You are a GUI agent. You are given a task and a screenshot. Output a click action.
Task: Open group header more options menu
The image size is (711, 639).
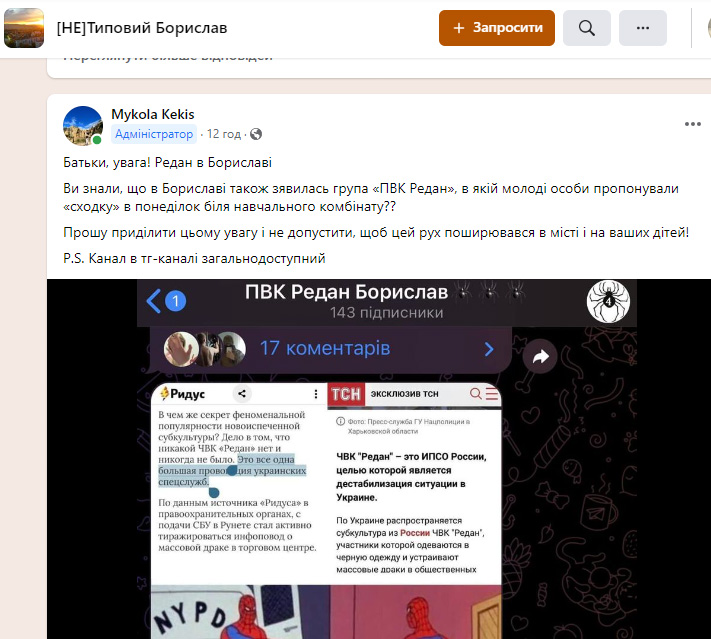point(643,28)
